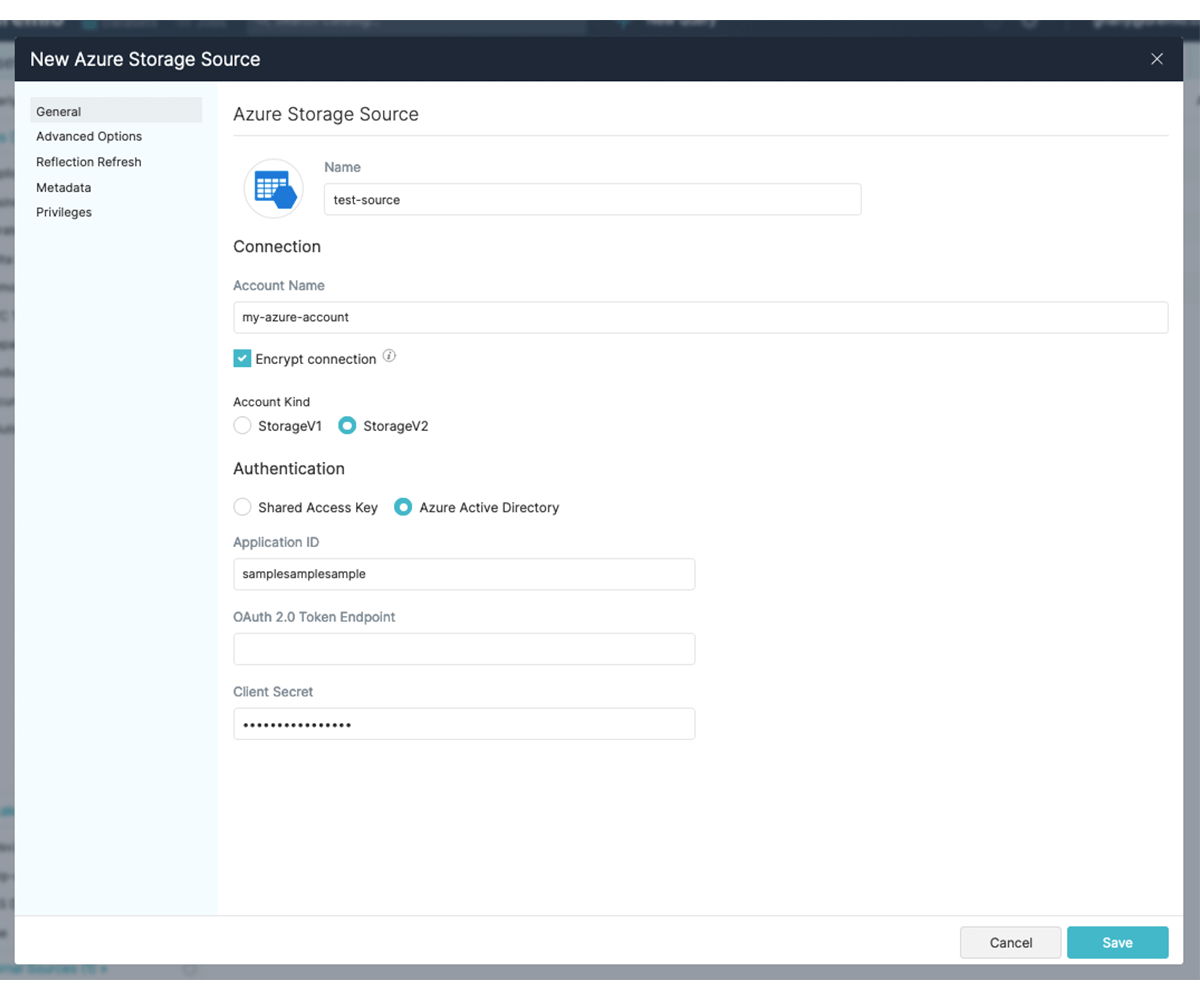Focus the Name field containing test-source
1200x1000 pixels.
pyautogui.click(x=593, y=199)
